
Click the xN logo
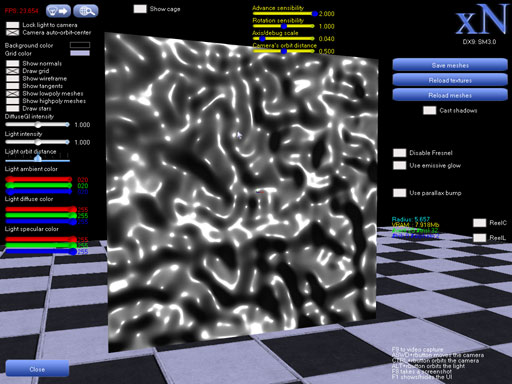coord(481,20)
